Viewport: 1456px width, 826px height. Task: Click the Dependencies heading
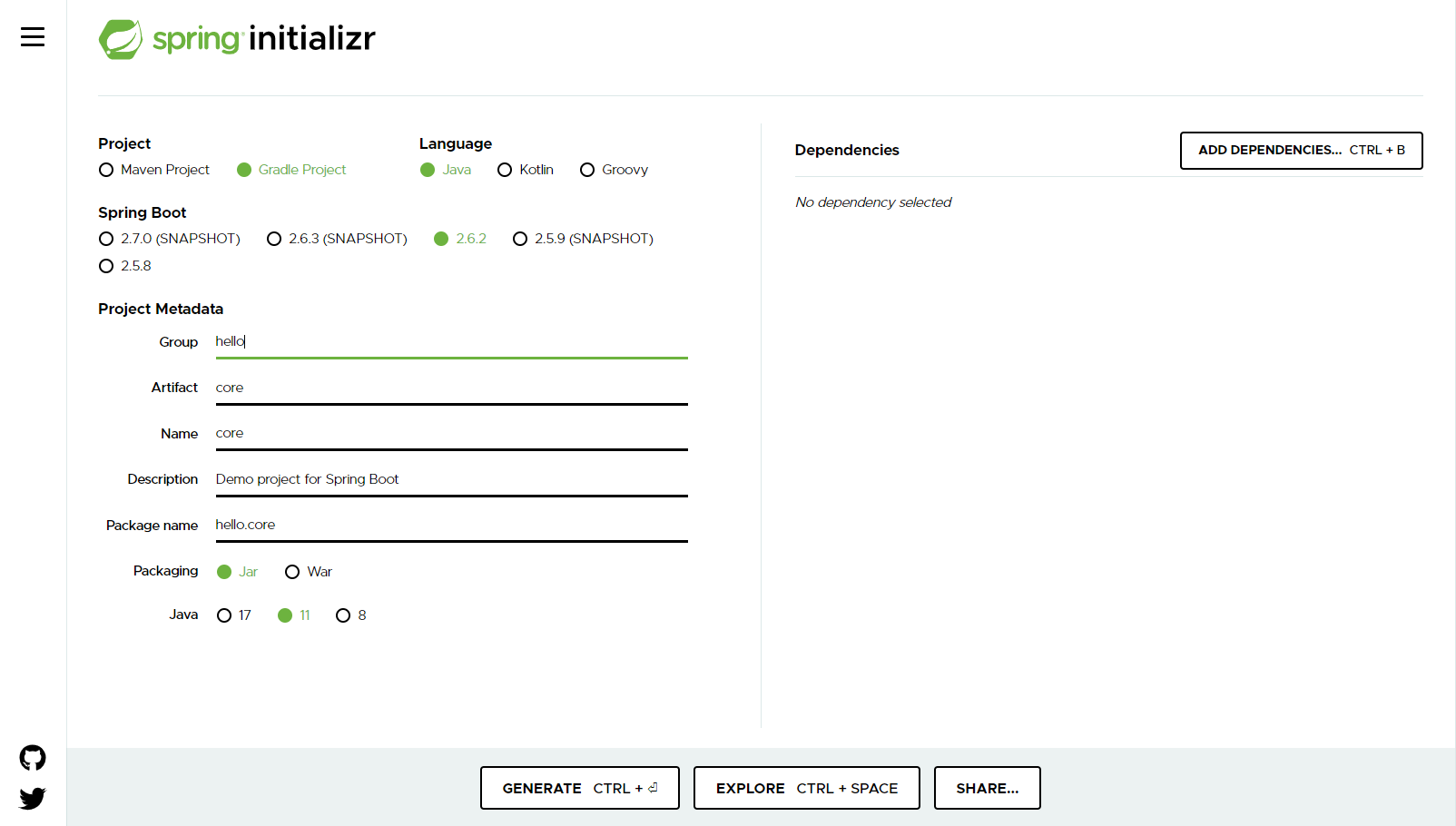[847, 151]
